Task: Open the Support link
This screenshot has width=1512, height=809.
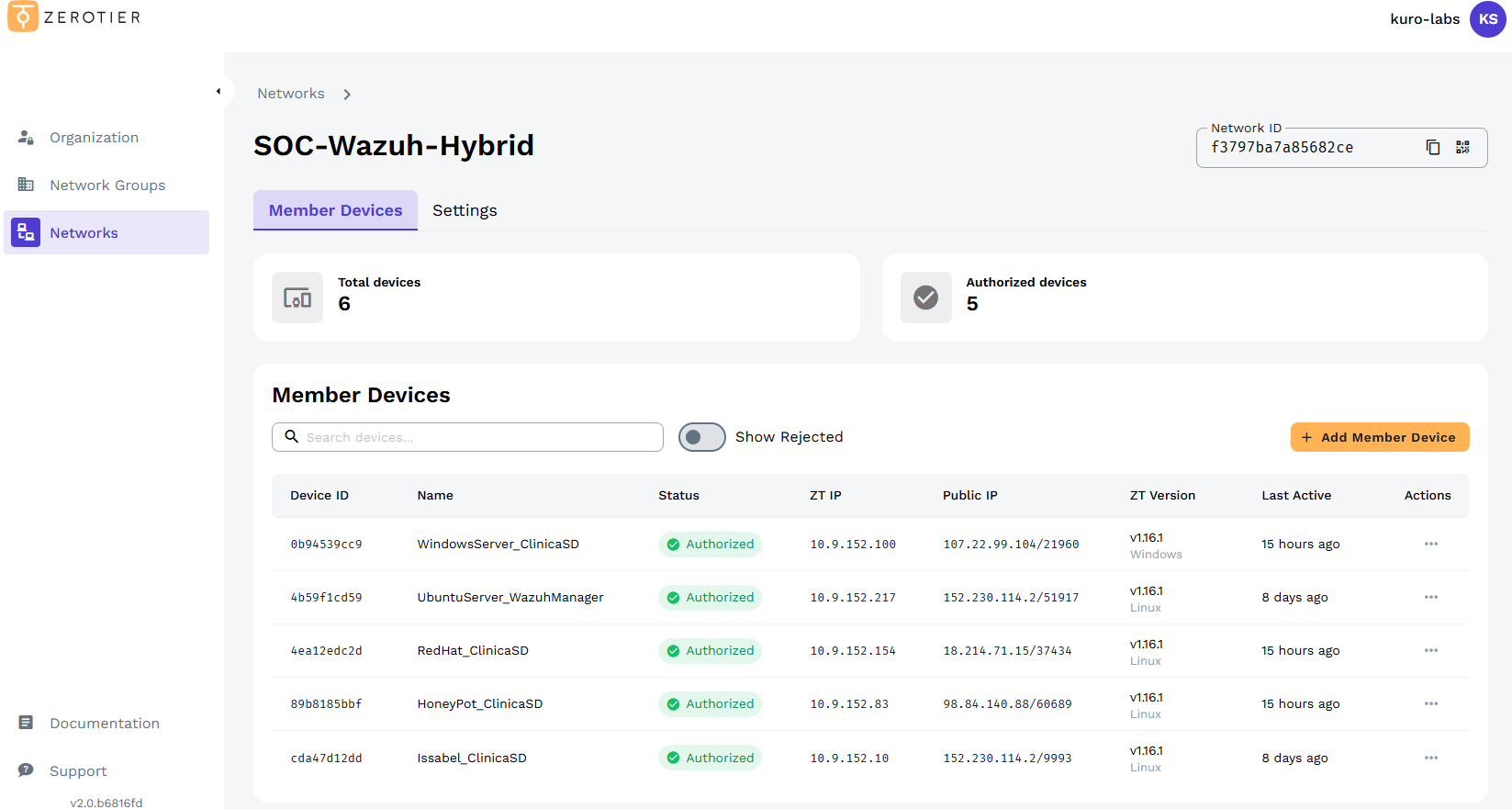Action: coord(106,770)
